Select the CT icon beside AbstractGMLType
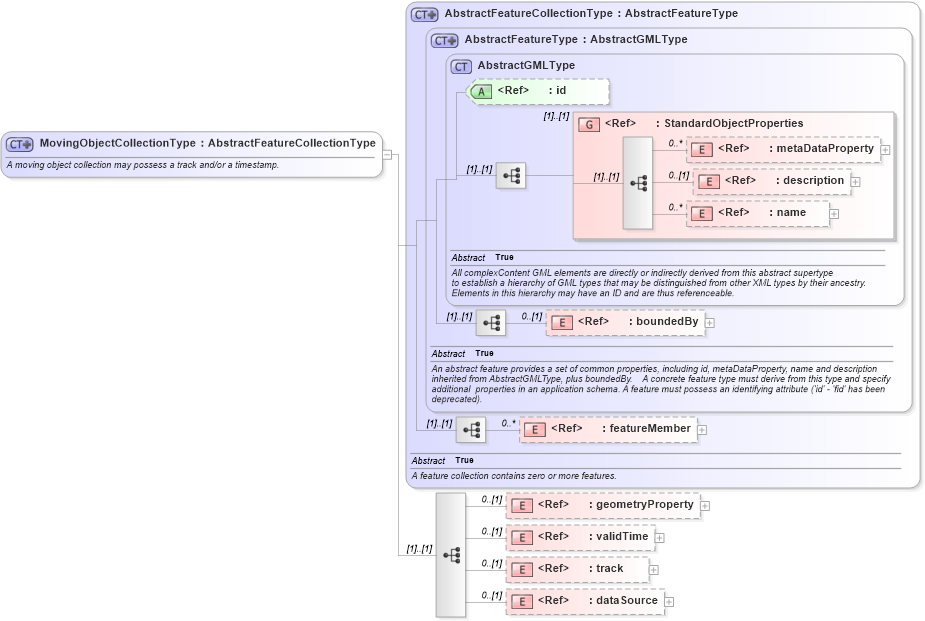 [461, 66]
